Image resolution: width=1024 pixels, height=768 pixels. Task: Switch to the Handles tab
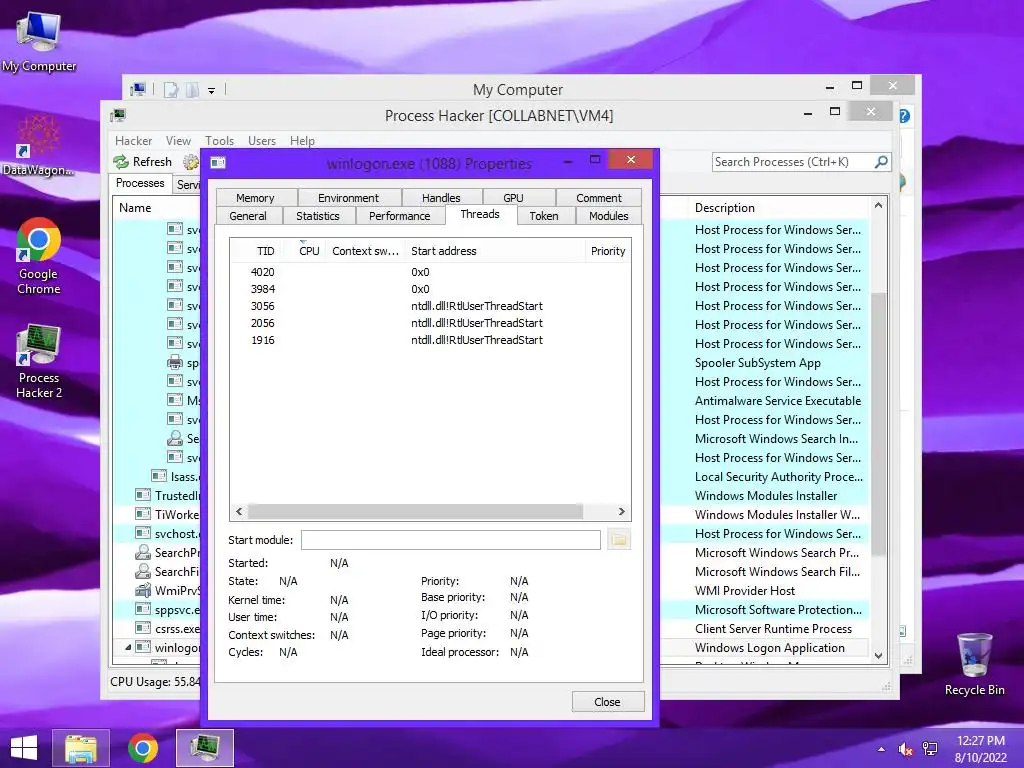tap(441, 198)
